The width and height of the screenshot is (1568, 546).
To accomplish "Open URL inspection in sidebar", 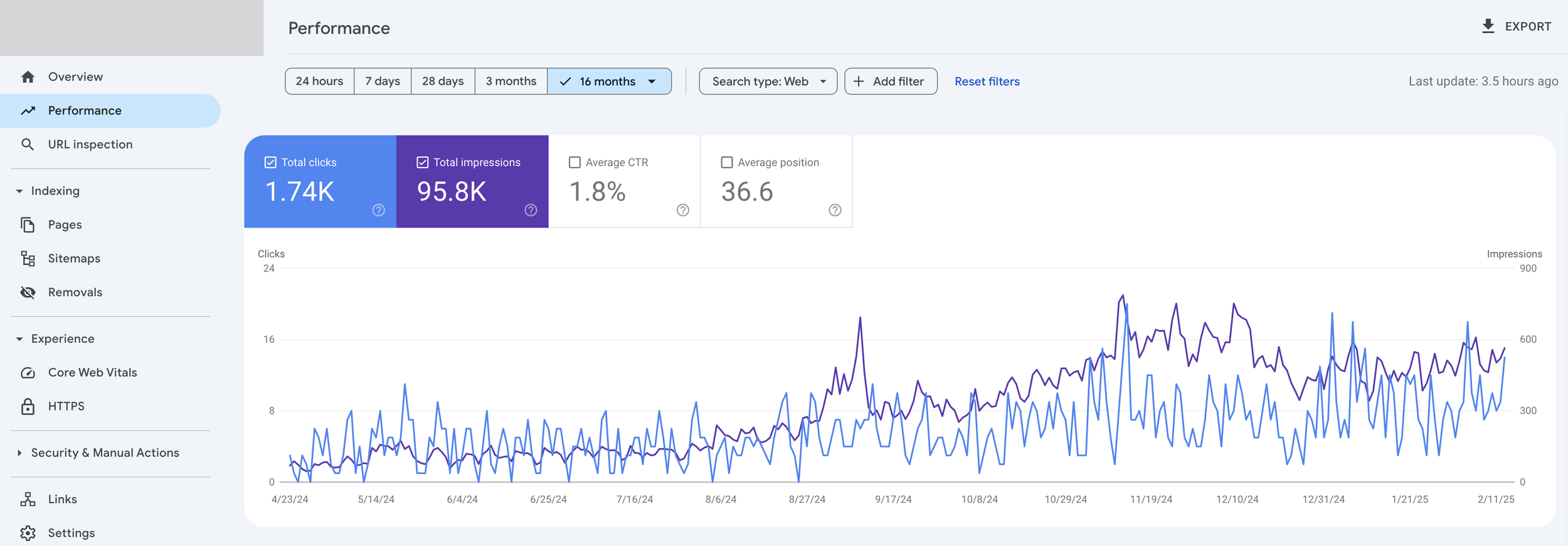I will 110,144.
